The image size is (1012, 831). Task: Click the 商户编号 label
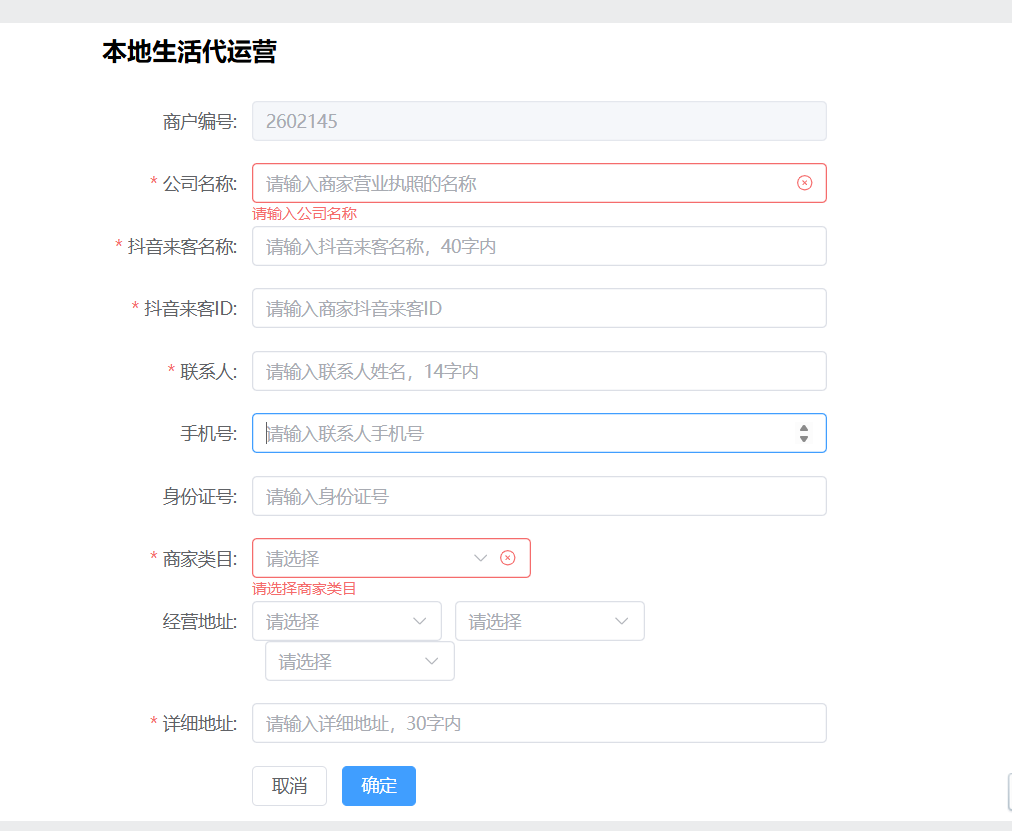click(x=199, y=121)
